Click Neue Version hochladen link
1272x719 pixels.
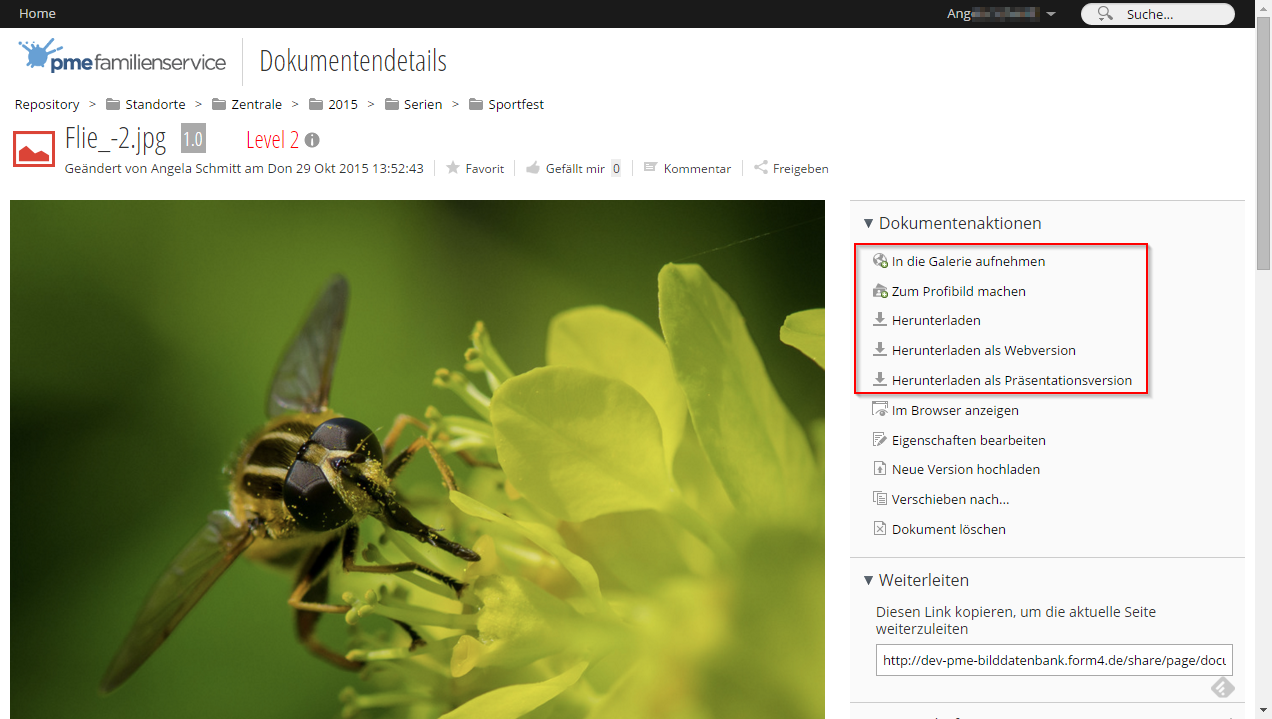966,469
